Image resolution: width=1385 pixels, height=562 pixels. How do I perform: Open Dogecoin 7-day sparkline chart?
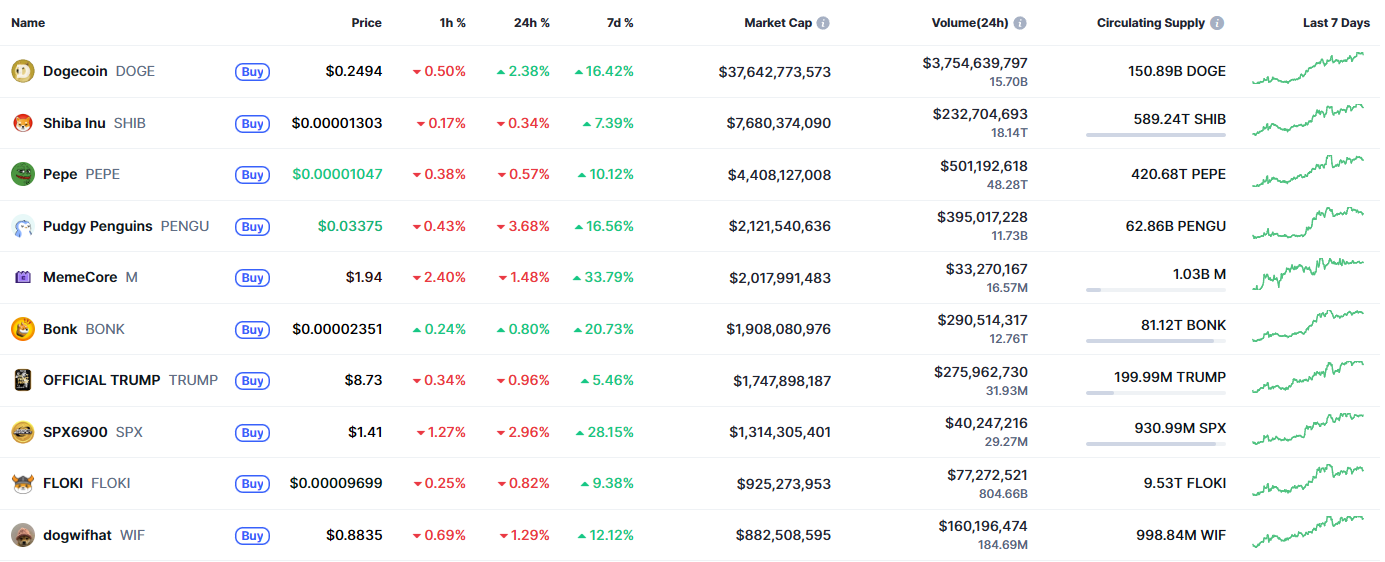click(x=1308, y=70)
